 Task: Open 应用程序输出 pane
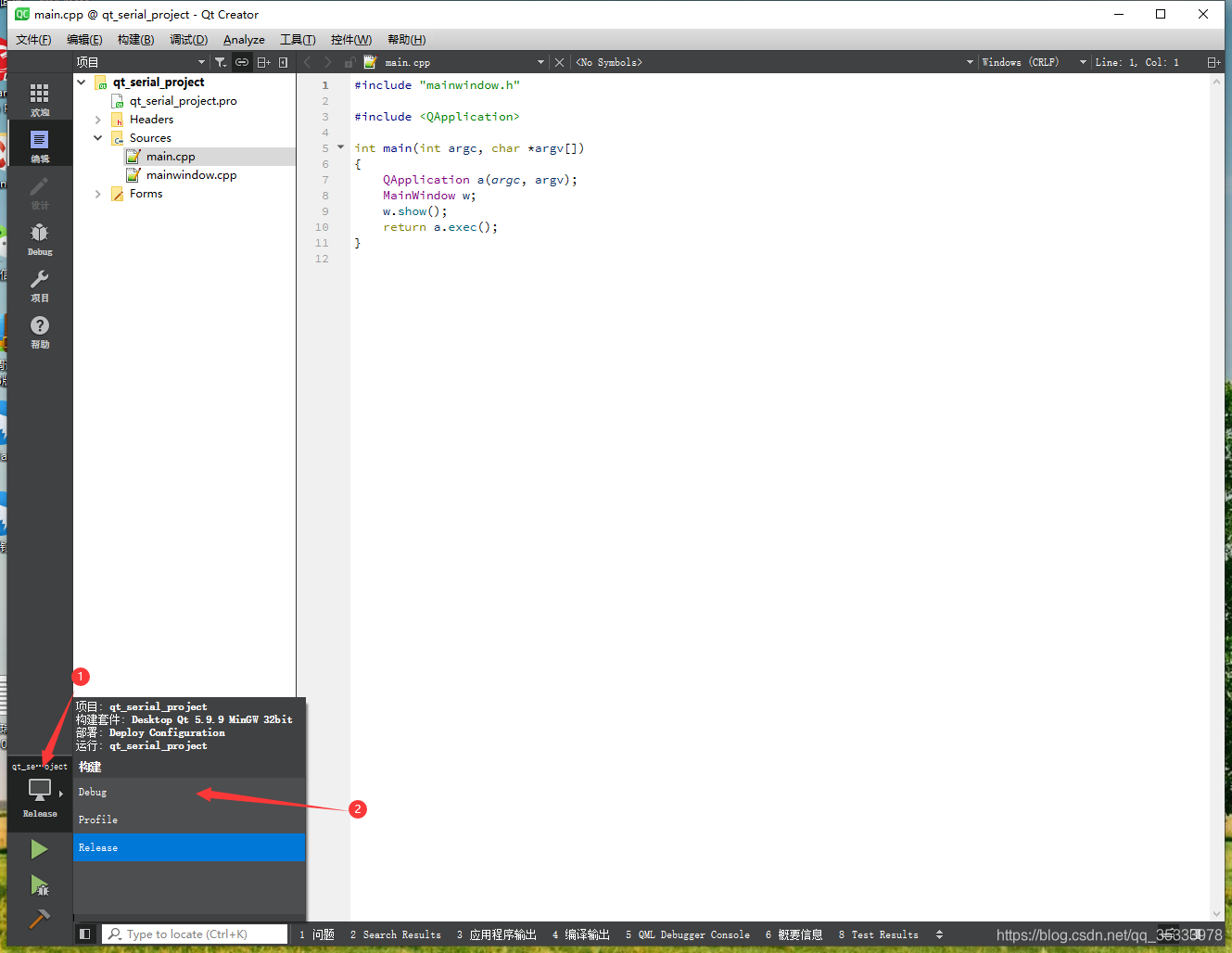[497, 934]
